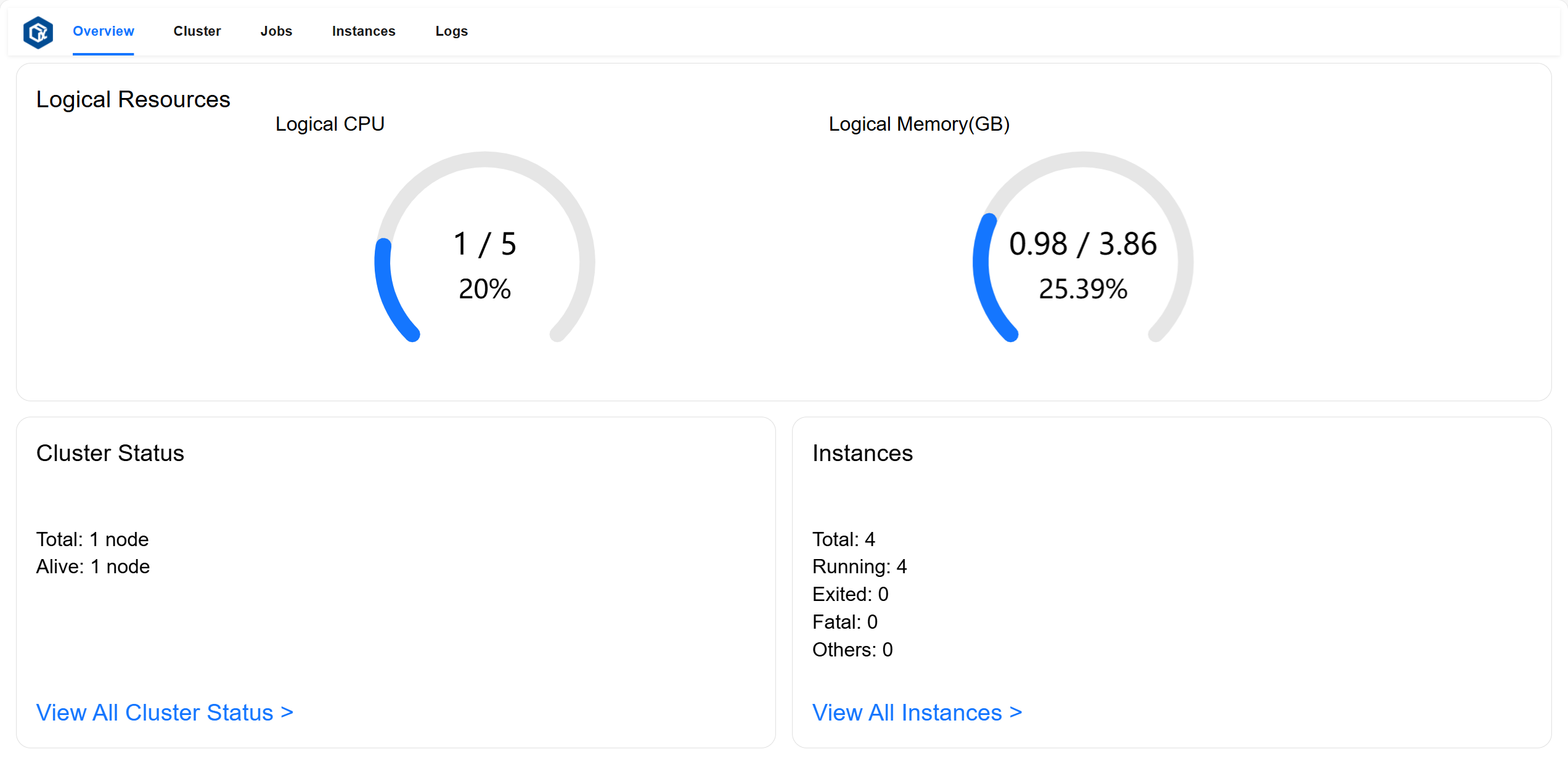Click the Alive: 1 node line
The image size is (1568, 760).
pos(93,566)
